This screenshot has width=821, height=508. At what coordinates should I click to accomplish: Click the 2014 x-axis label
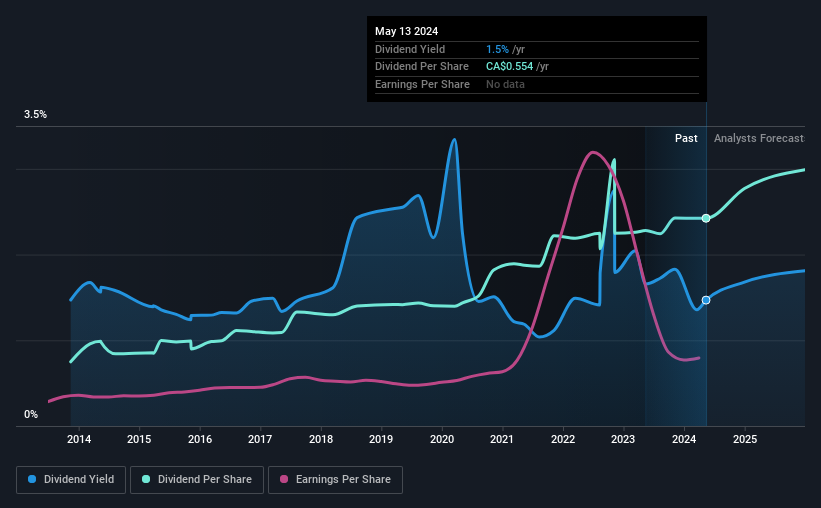[x=79, y=439]
